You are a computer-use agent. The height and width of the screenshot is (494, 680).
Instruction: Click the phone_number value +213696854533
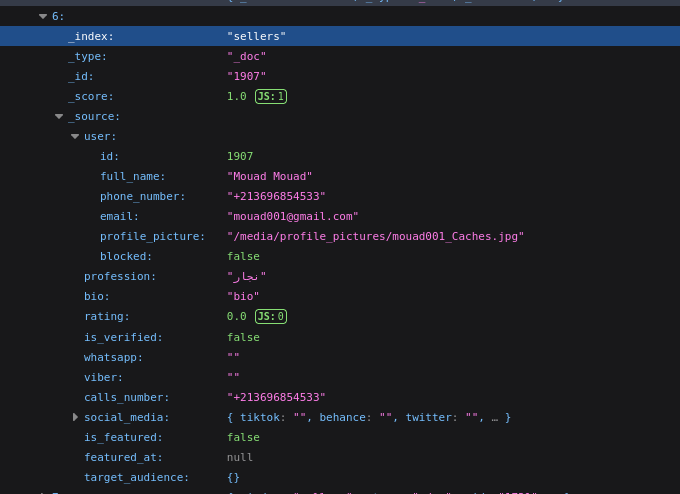point(276,196)
